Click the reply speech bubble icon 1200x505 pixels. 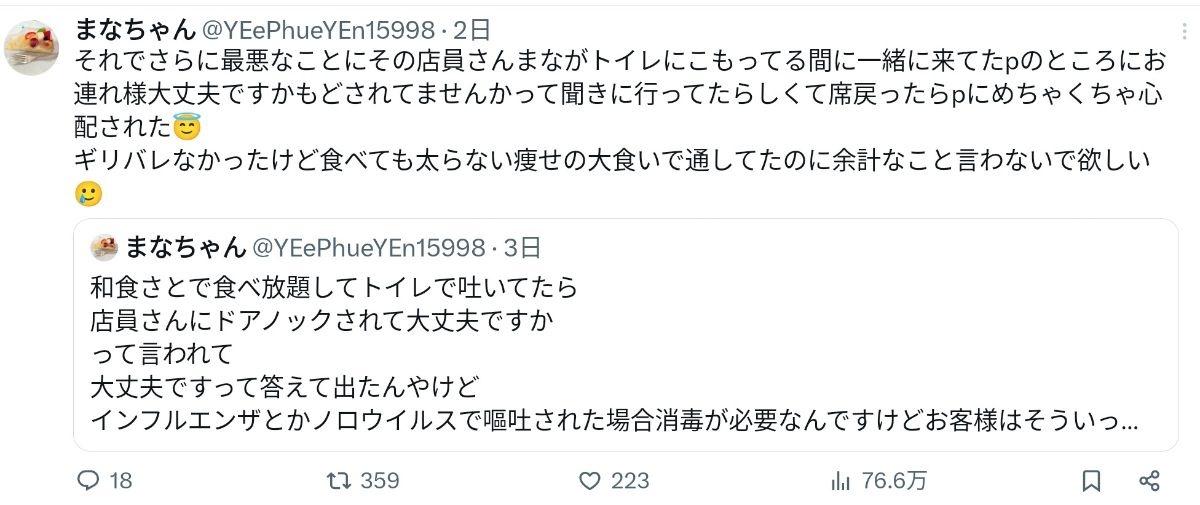point(89,481)
